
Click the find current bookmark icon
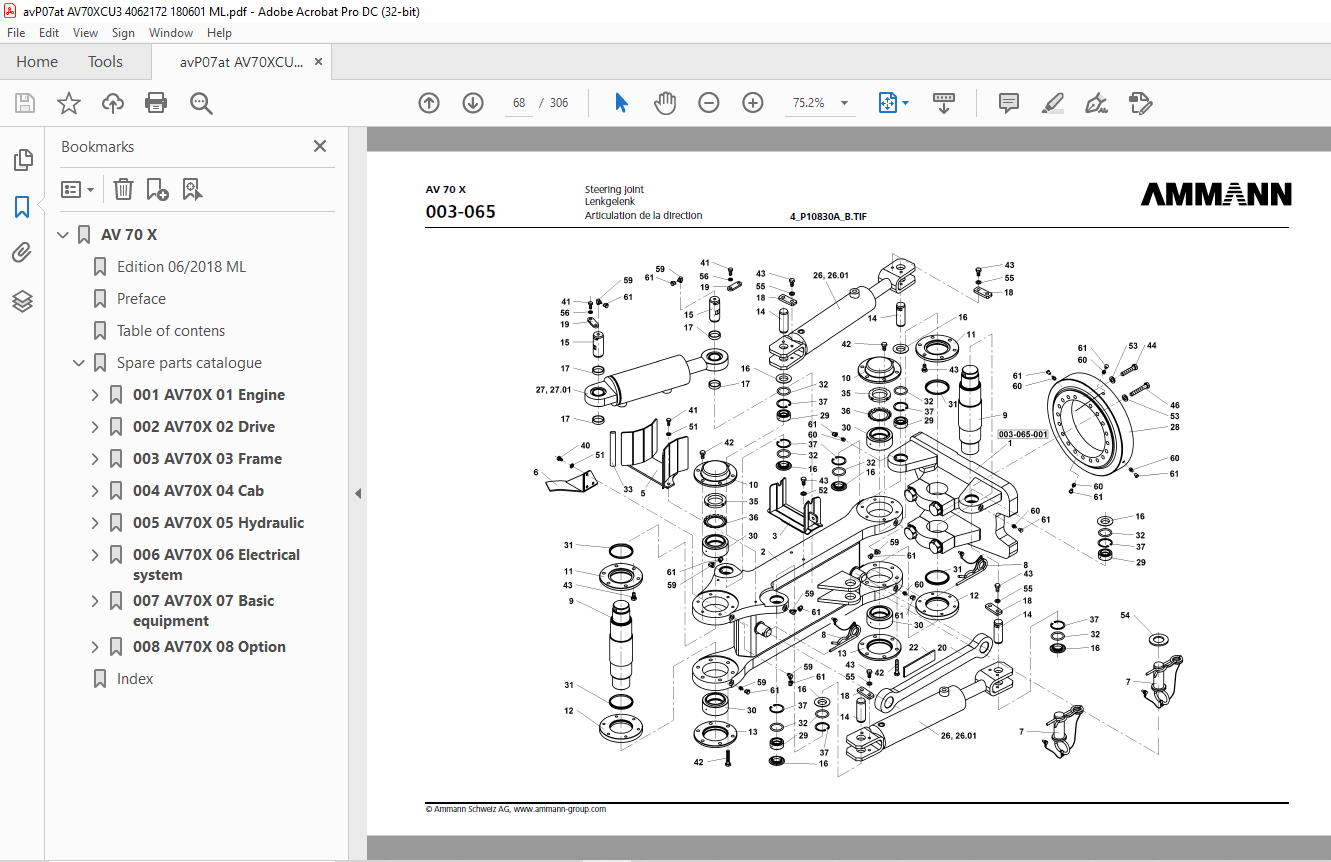[192, 189]
